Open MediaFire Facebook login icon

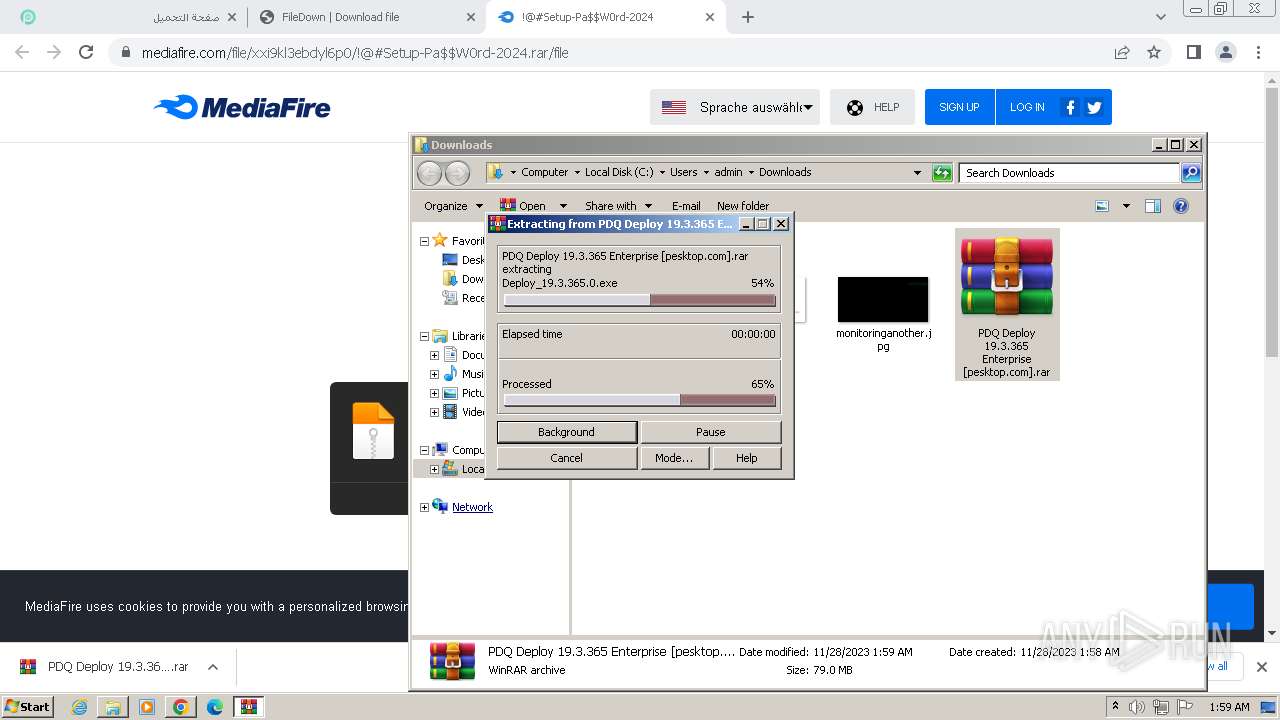[1070, 107]
